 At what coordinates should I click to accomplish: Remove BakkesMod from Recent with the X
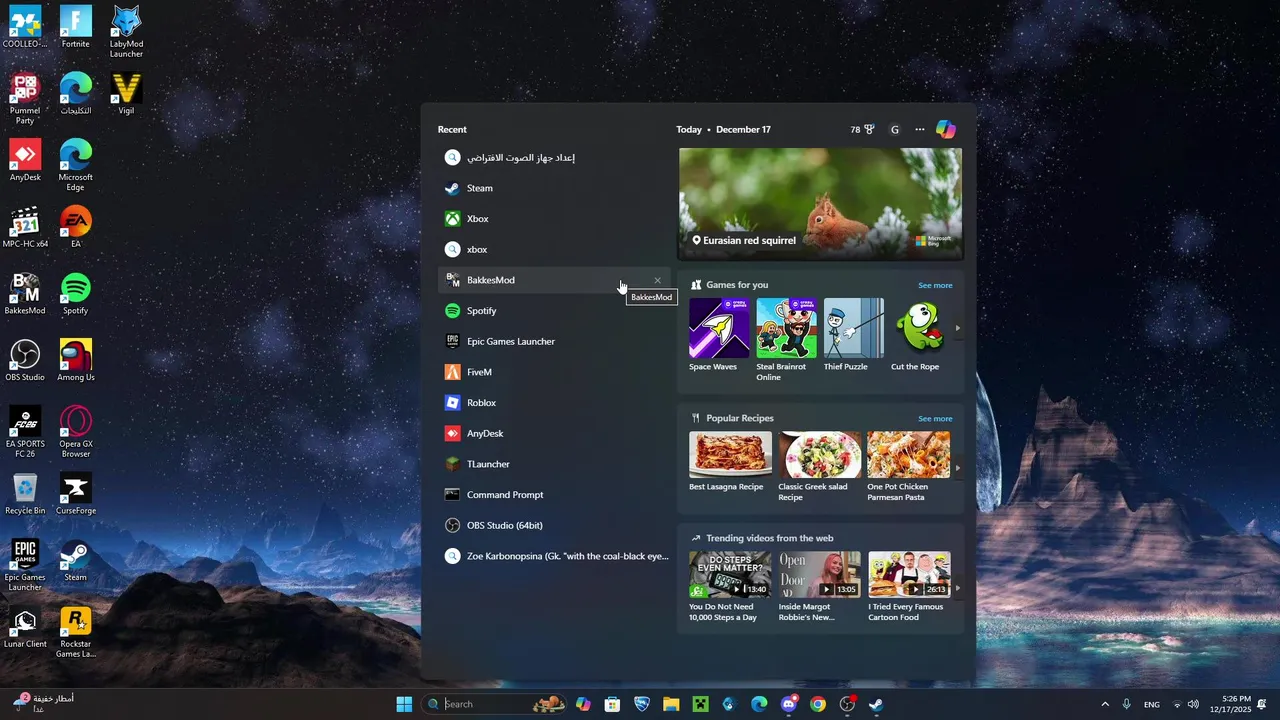point(657,281)
